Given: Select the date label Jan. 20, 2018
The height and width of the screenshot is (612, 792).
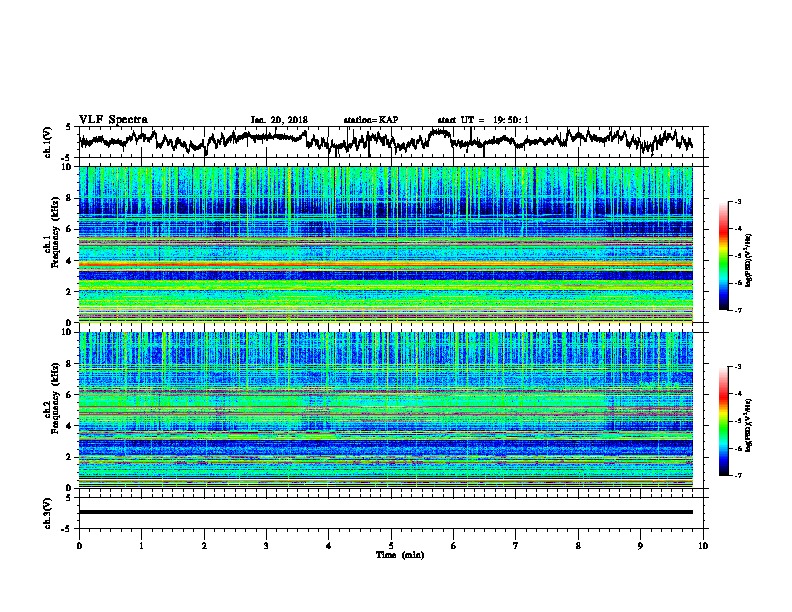Looking at the screenshot, I should [279, 120].
